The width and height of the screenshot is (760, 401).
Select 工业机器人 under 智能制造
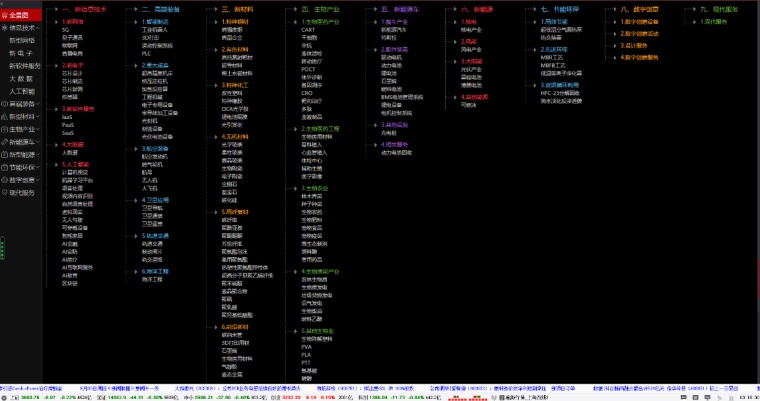(155, 30)
